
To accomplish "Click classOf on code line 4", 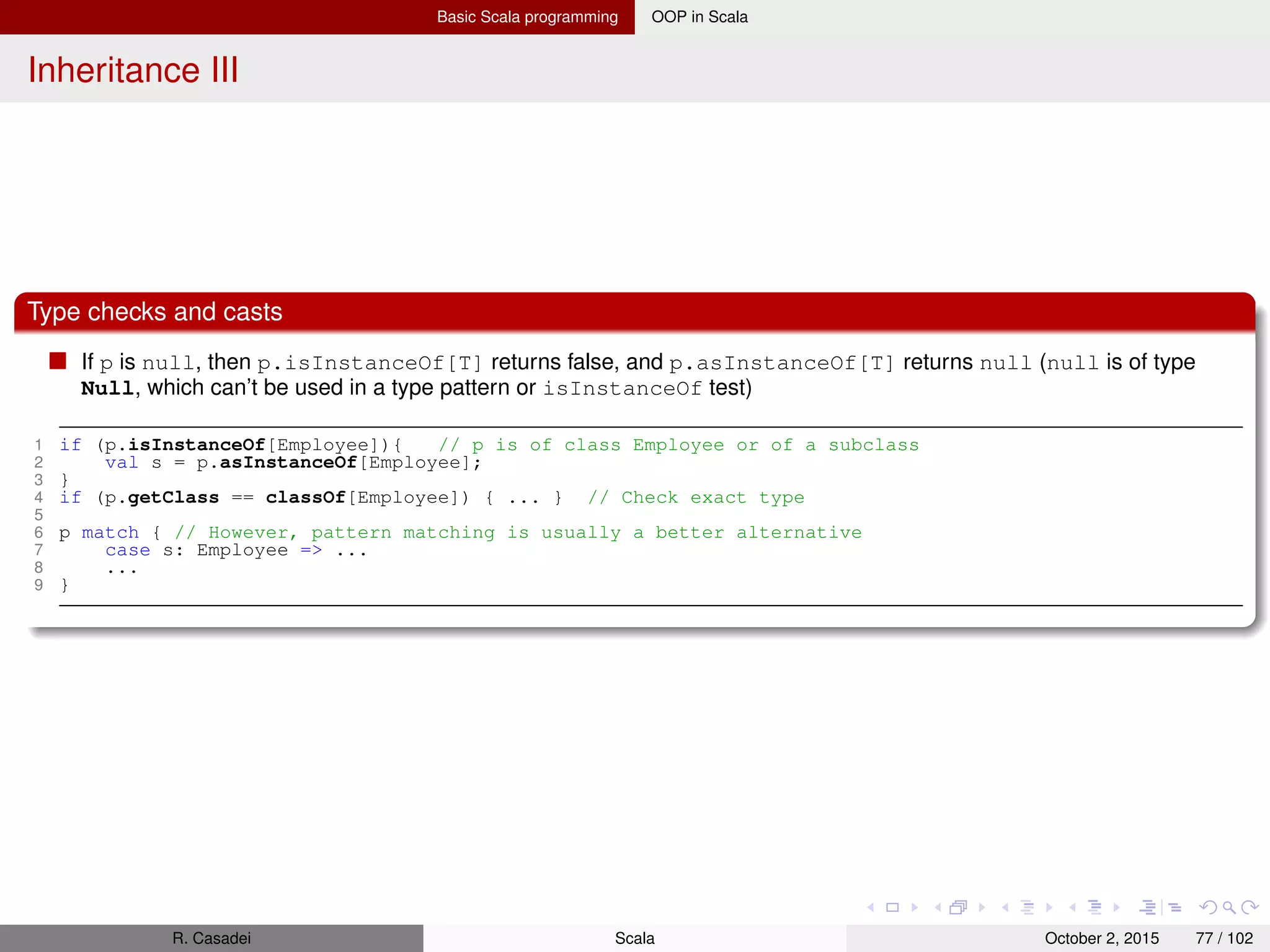I will pyautogui.click(x=306, y=498).
